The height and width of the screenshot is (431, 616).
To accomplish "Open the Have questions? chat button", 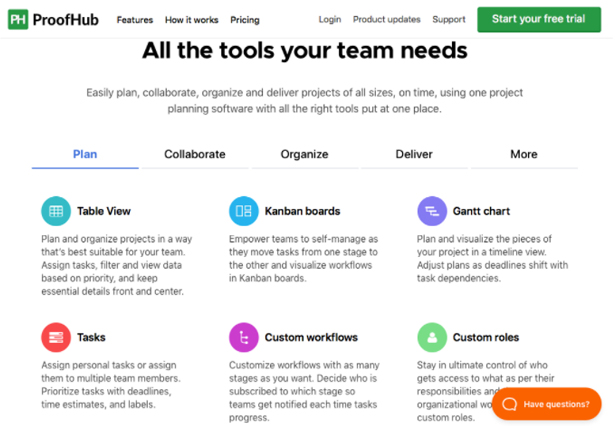I will pyautogui.click(x=546, y=404).
